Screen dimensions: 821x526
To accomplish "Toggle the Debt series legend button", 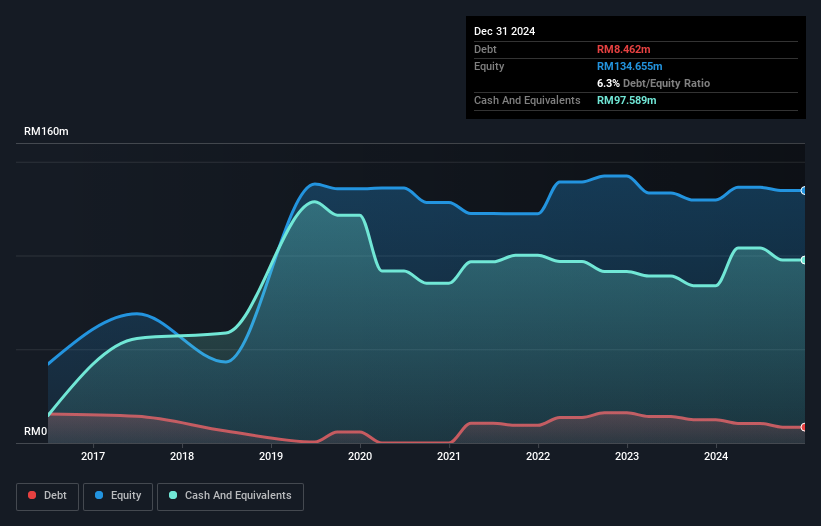I will [48, 496].
